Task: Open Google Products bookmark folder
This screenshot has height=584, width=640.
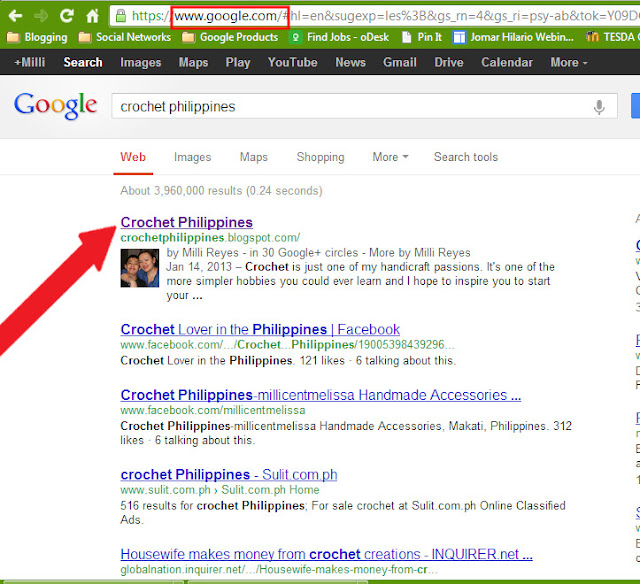Action: [230, 38]
